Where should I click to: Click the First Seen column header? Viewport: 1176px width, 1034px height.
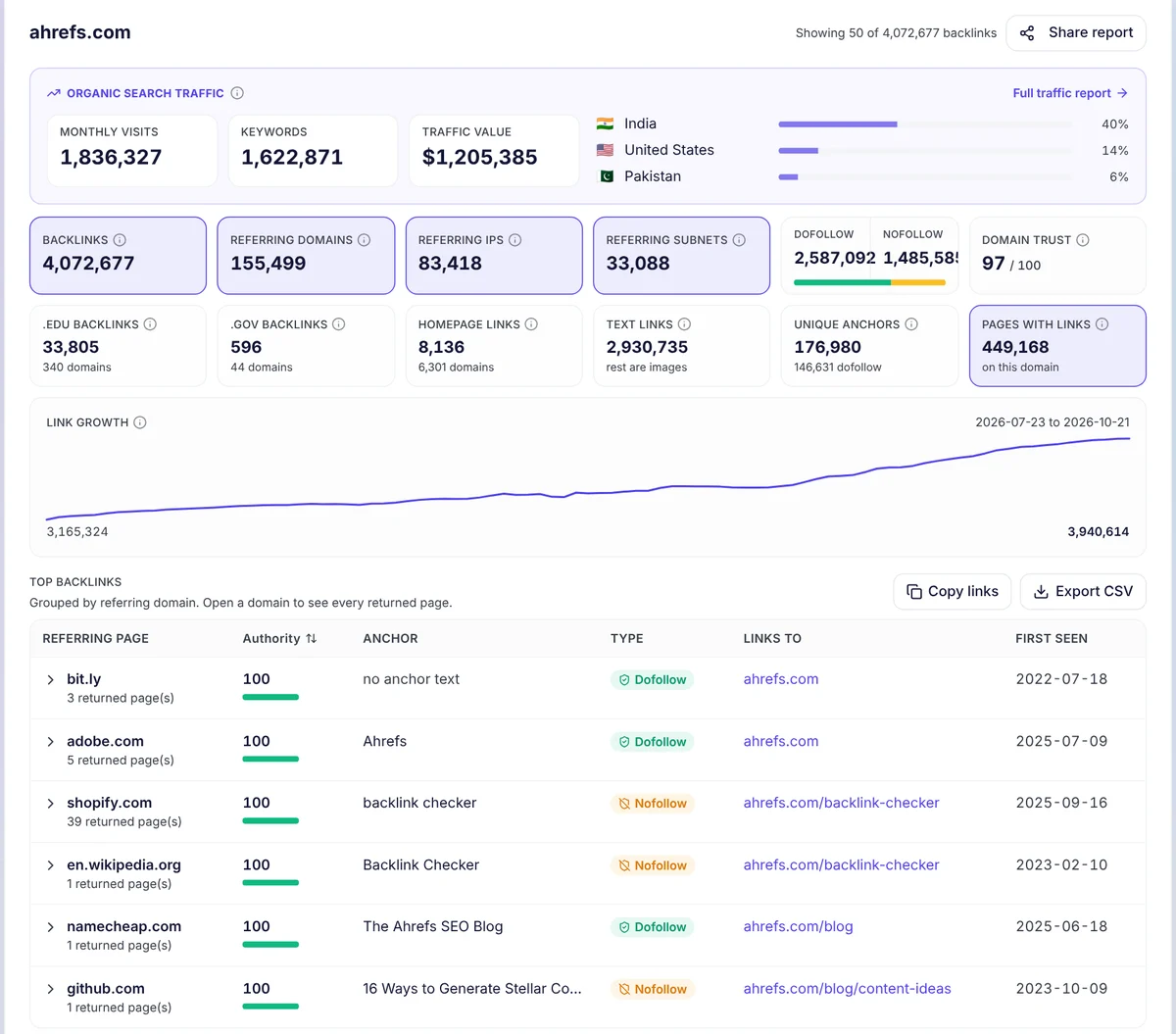1052,638
